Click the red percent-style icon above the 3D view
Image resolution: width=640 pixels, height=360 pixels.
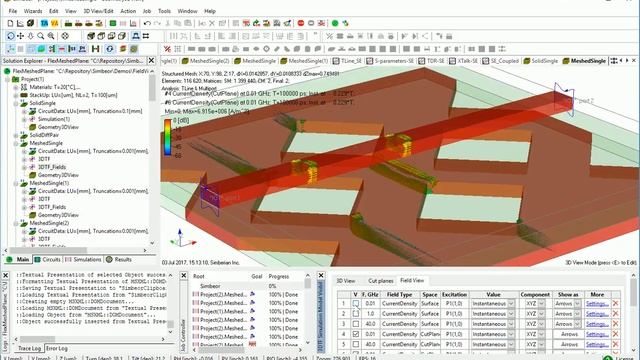pos(167,49)
